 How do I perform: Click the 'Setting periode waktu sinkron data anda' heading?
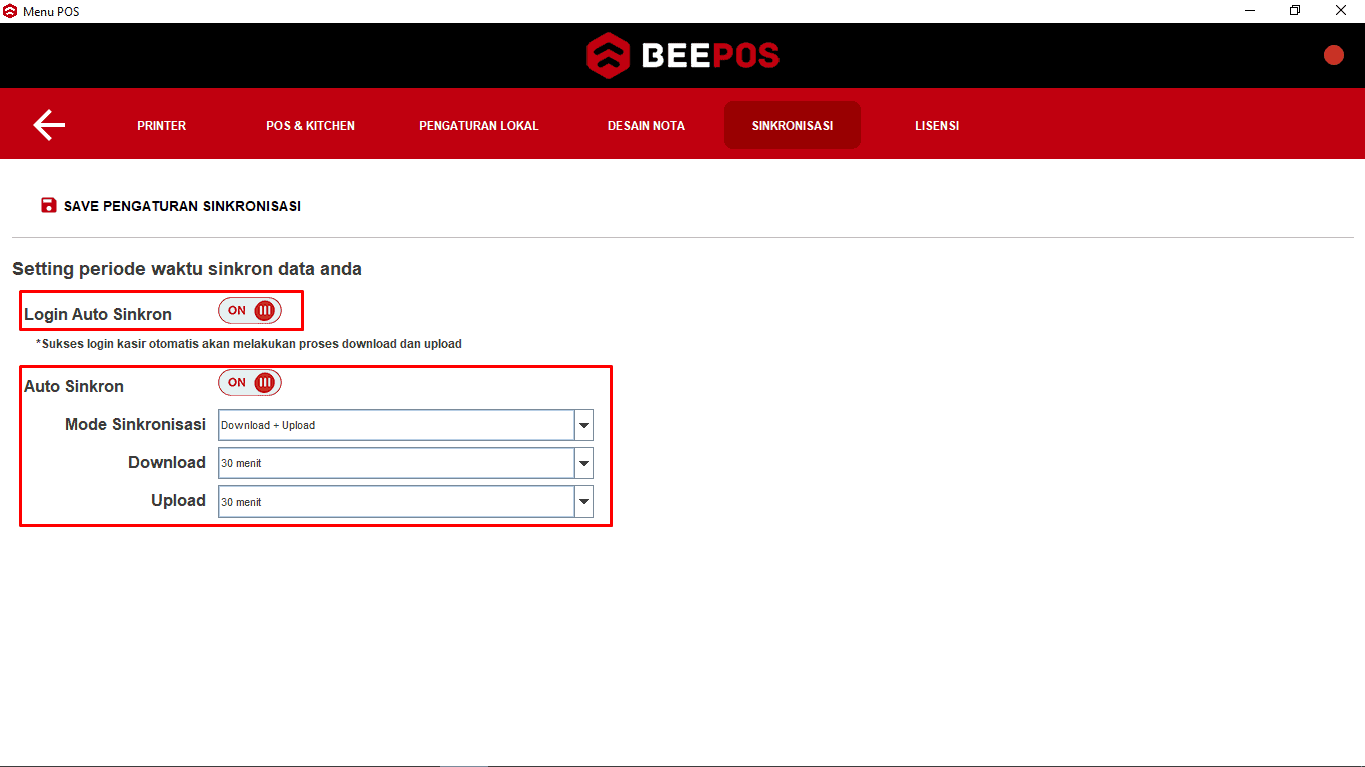pyautogui.click(x=187, y=269)
